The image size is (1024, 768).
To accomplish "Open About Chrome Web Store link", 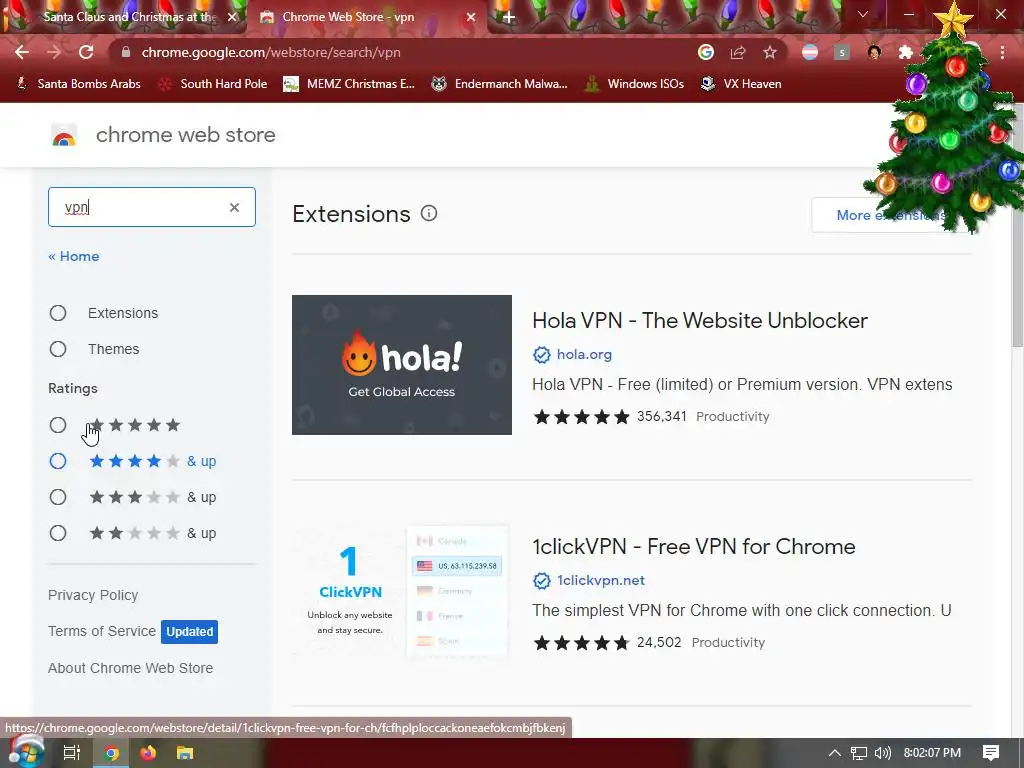I will click(x=130, y=668).
